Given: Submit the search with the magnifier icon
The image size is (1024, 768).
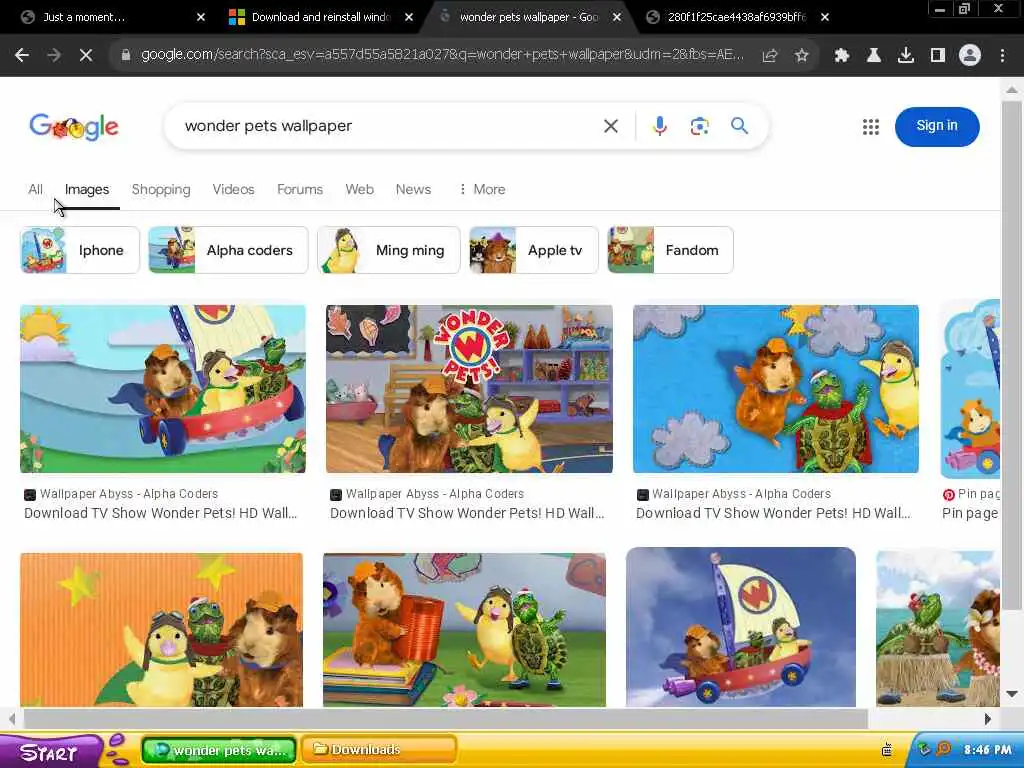Looking at the screenshot, I should tap(739, 125).
